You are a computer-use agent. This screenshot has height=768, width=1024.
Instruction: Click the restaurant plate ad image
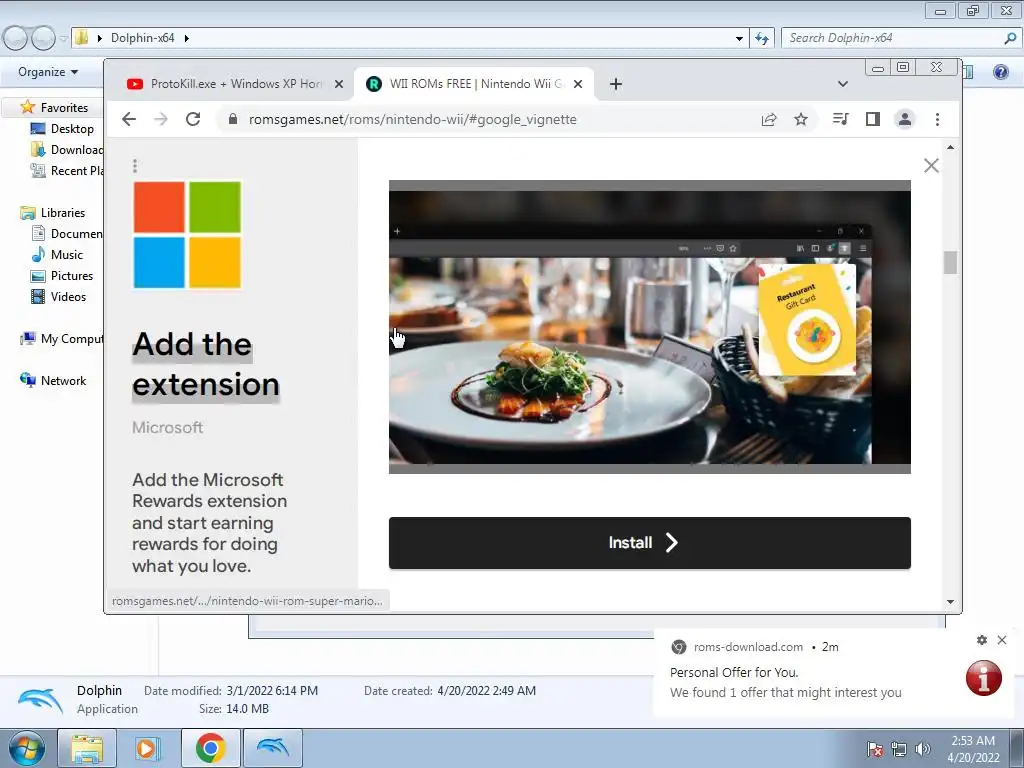click(649, 327)
